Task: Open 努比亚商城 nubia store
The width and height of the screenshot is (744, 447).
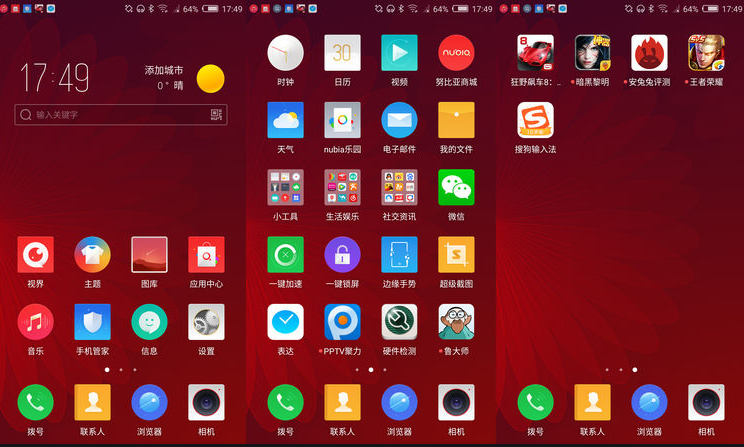Action: click(x=456, y=53)
